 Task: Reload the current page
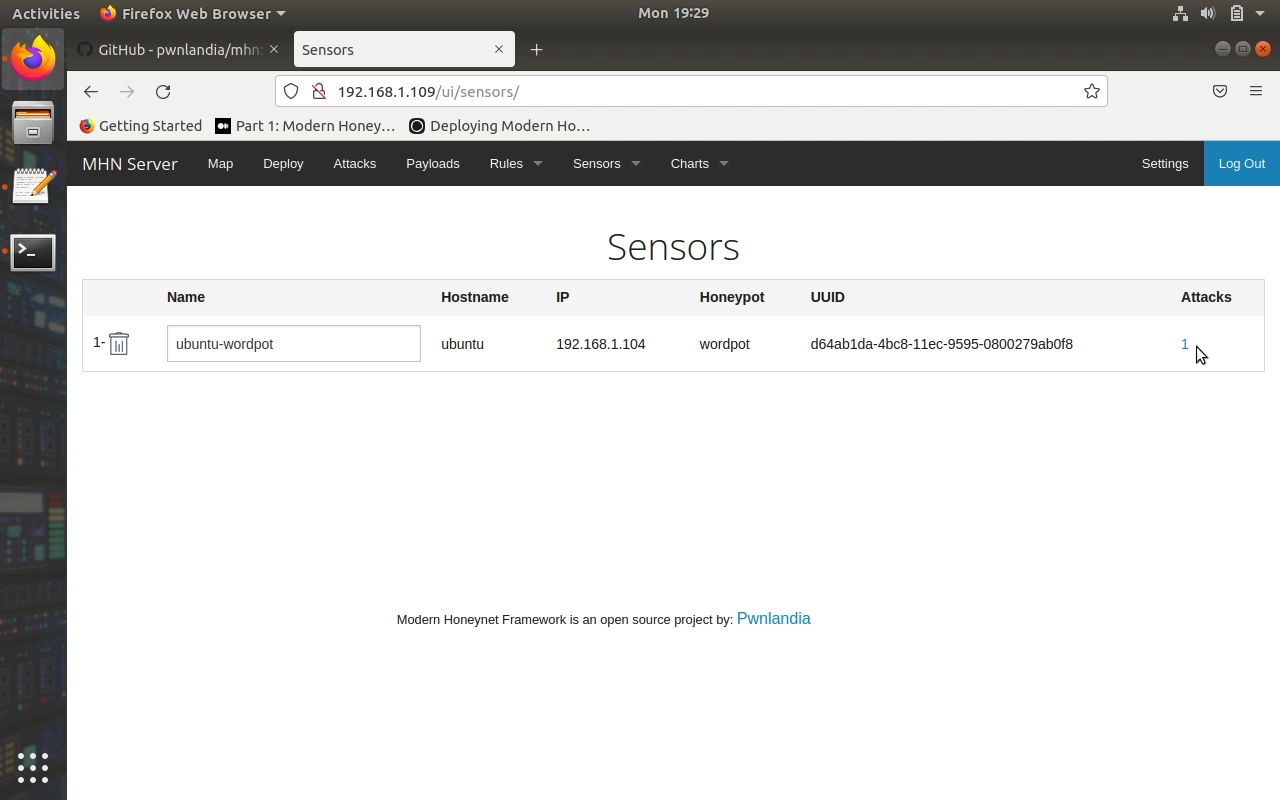163,92
